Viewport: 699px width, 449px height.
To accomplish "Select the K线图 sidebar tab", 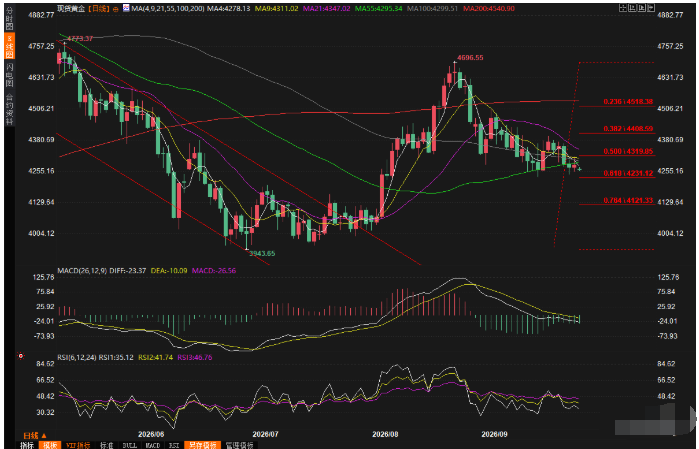I will pos(9,45).
